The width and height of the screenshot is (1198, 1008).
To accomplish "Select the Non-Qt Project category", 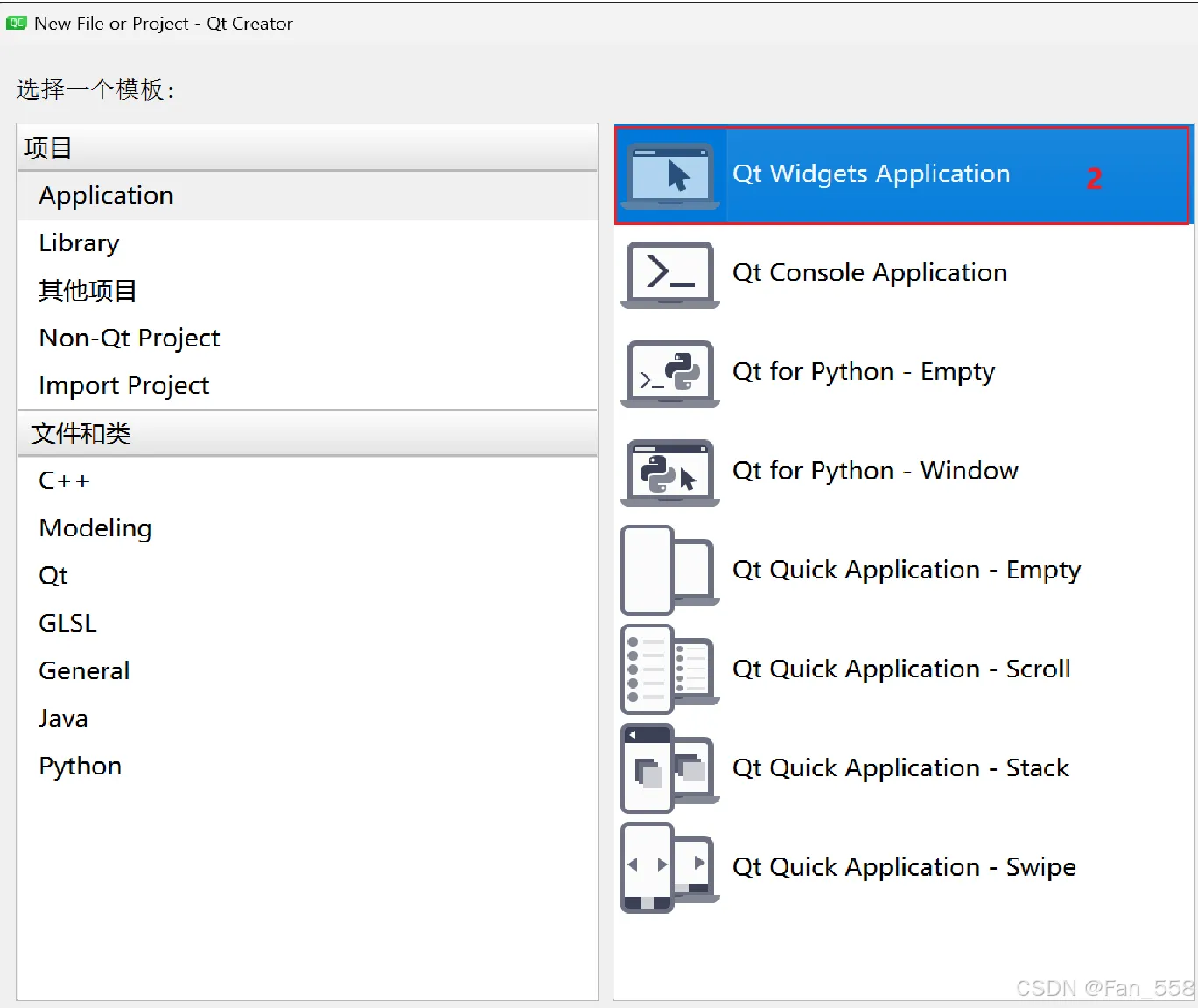I will point(307,338).
